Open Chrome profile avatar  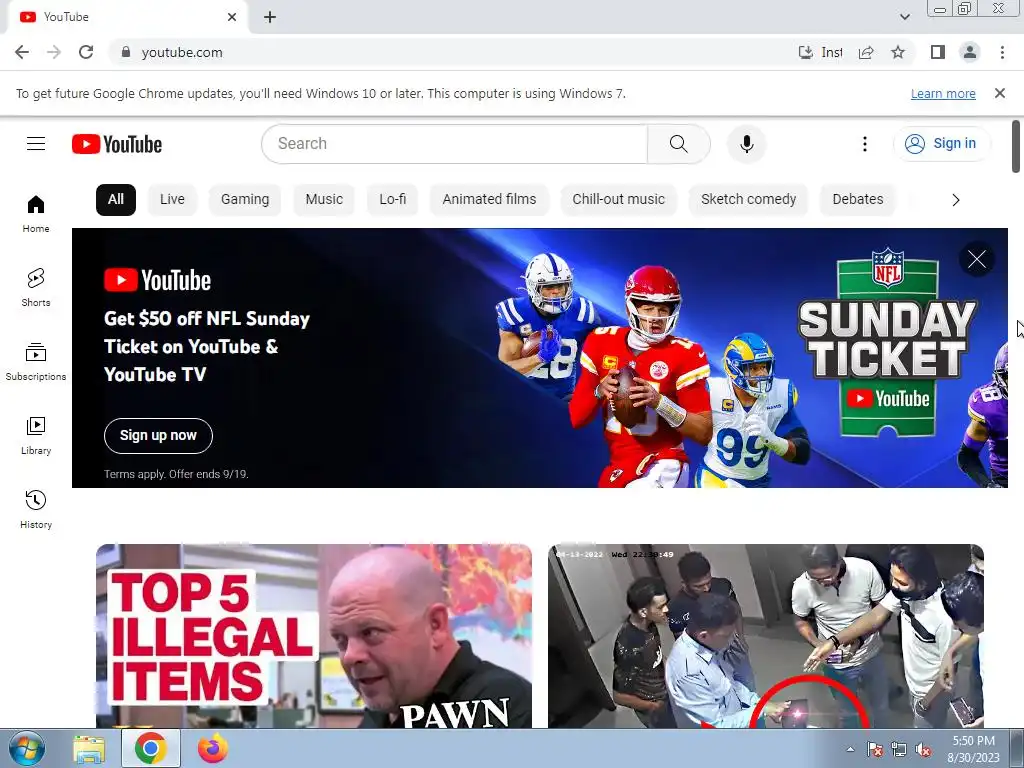click(x=970, y=52)
